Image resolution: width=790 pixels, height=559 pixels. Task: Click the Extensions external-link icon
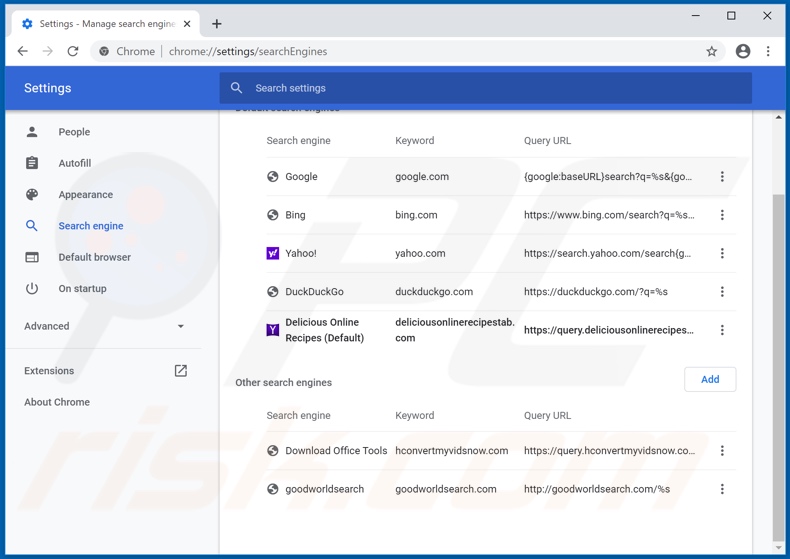click(x=180, y=371)
